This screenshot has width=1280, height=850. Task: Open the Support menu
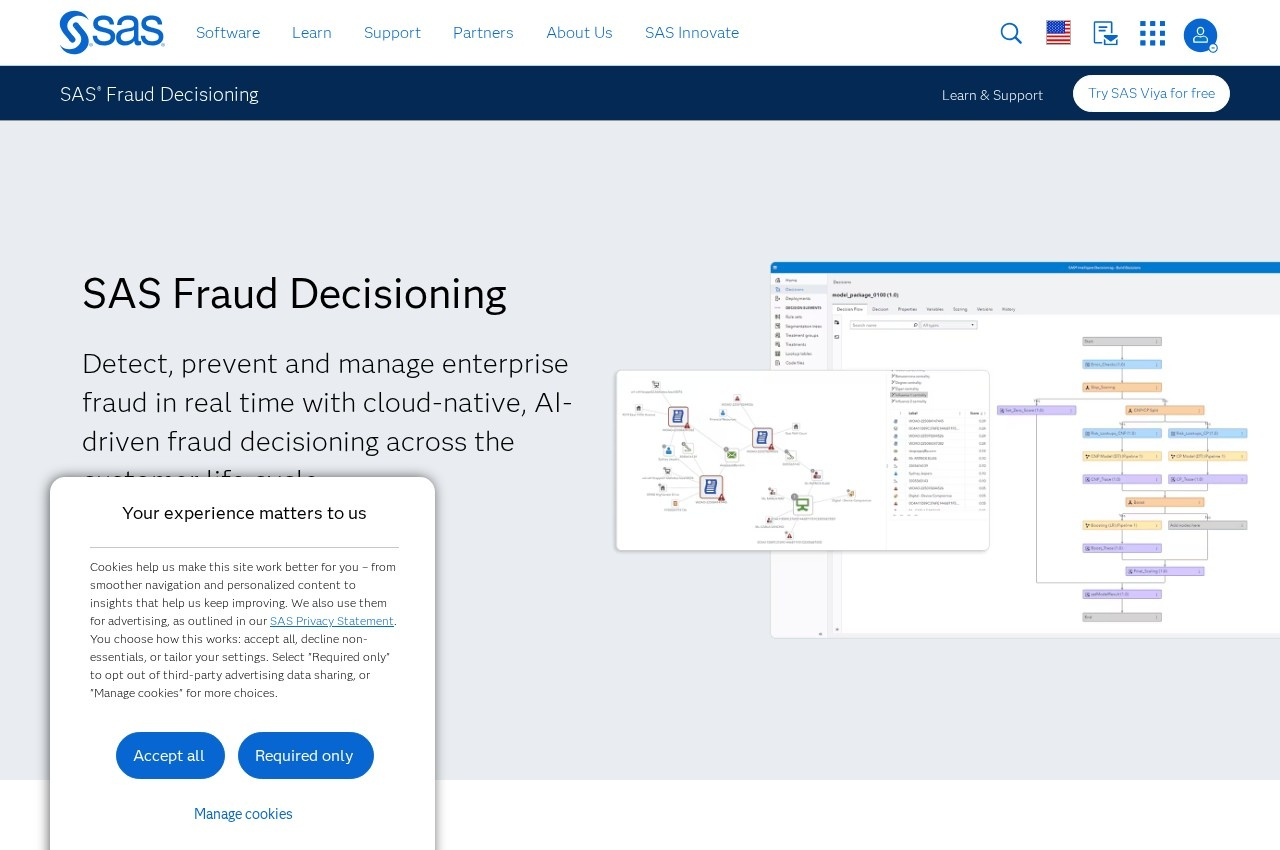tap(392, 32)
